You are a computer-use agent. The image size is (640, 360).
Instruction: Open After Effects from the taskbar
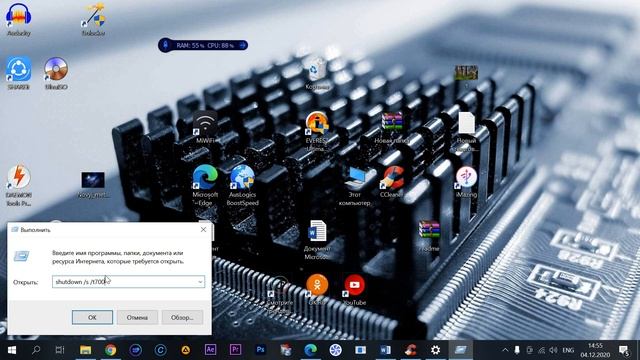pos(210,350)
